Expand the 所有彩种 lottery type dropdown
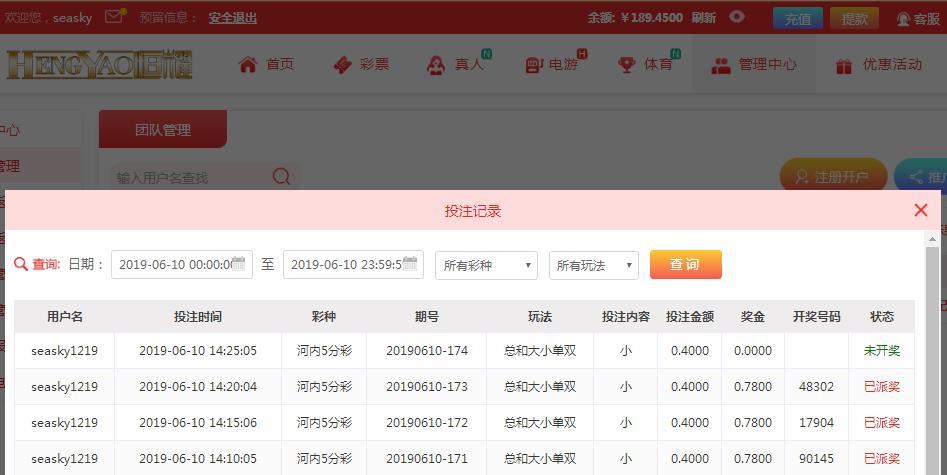Screen dimensions: 947x475 (x=486, y=265)
